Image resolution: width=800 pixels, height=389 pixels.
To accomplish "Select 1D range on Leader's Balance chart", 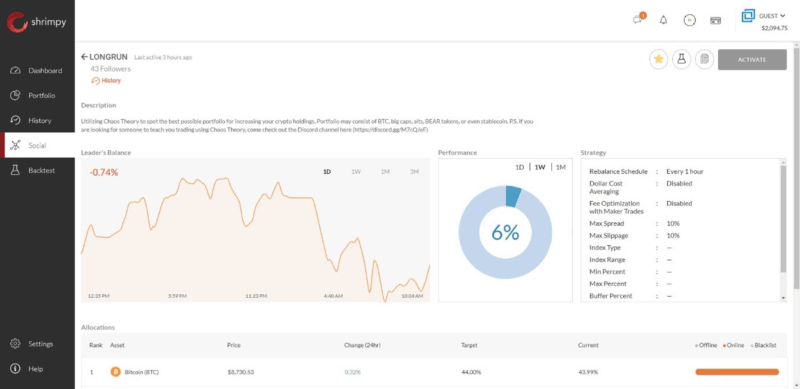I will [327, 172].
